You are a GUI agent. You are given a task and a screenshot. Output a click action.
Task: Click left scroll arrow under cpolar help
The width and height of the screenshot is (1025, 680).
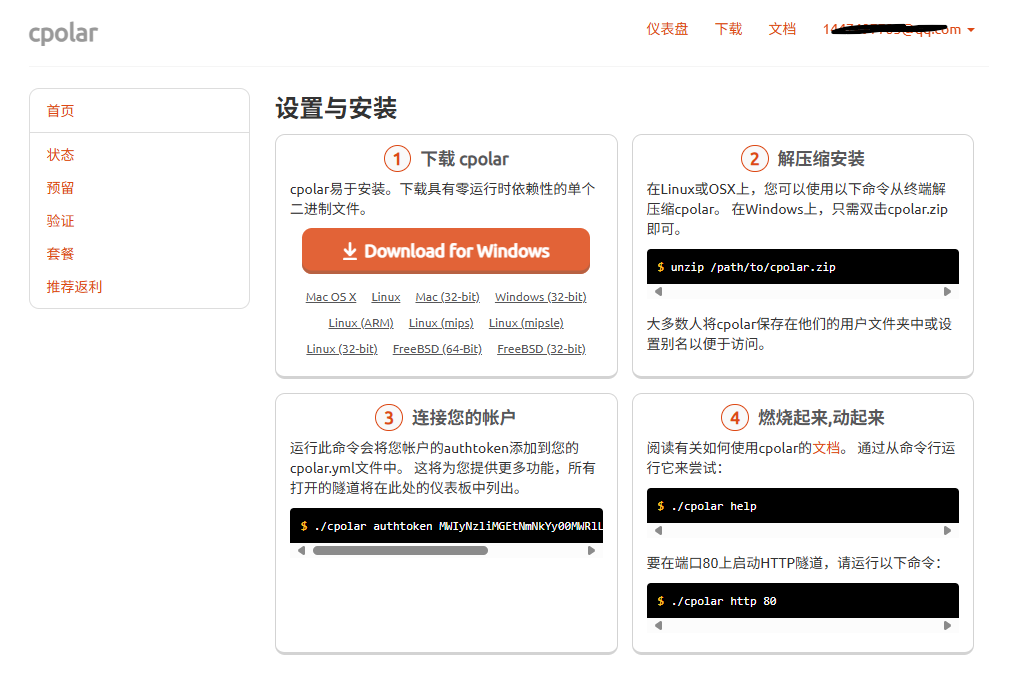tap(658, 531)
